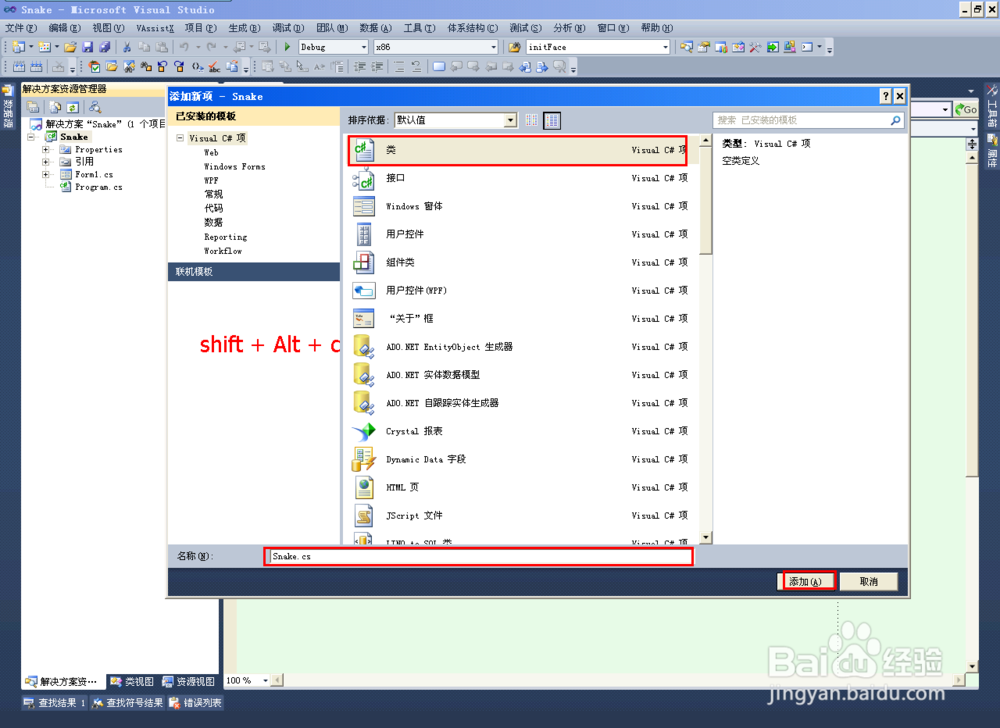
Task: Click spell-check abc icon in second toolbar
Action: pyautogui.click(x=214, y=67)
